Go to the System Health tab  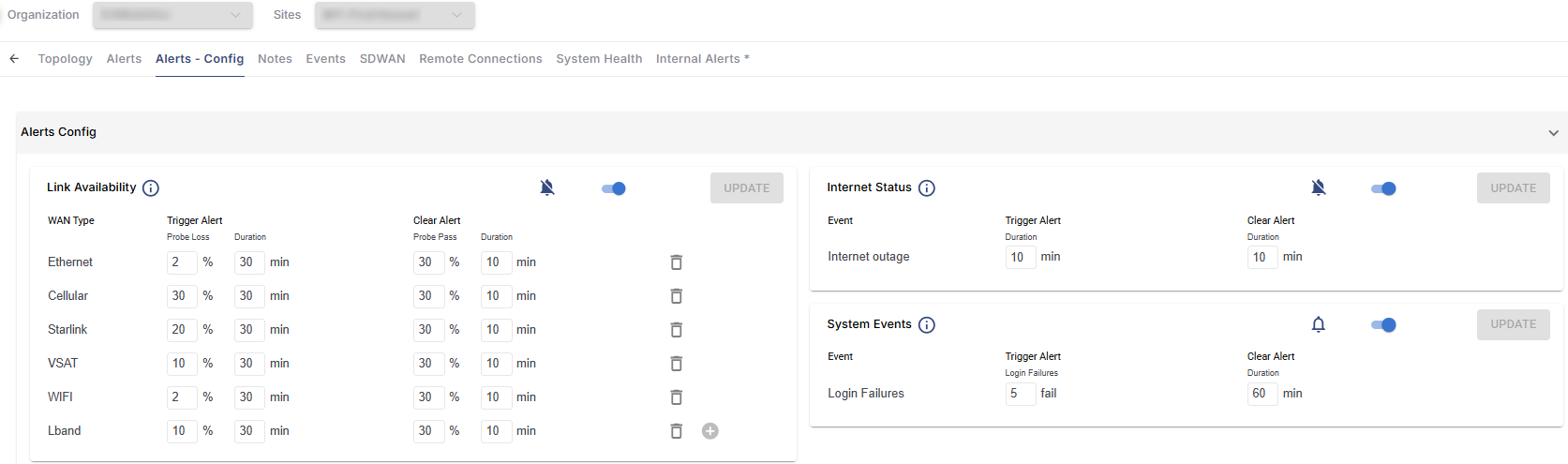599,58
